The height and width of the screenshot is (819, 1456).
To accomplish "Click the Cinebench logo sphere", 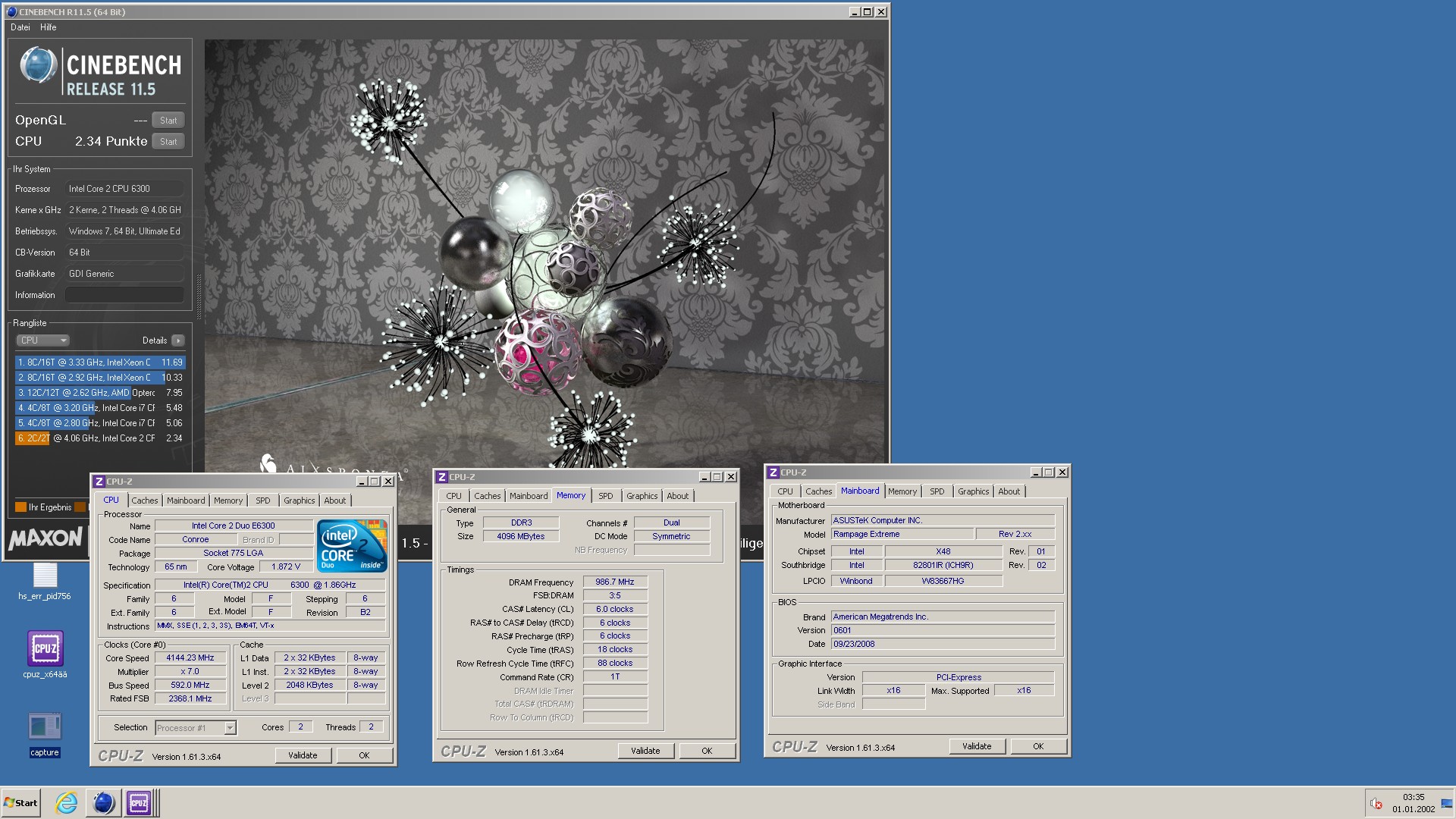I will coord(38,65).
